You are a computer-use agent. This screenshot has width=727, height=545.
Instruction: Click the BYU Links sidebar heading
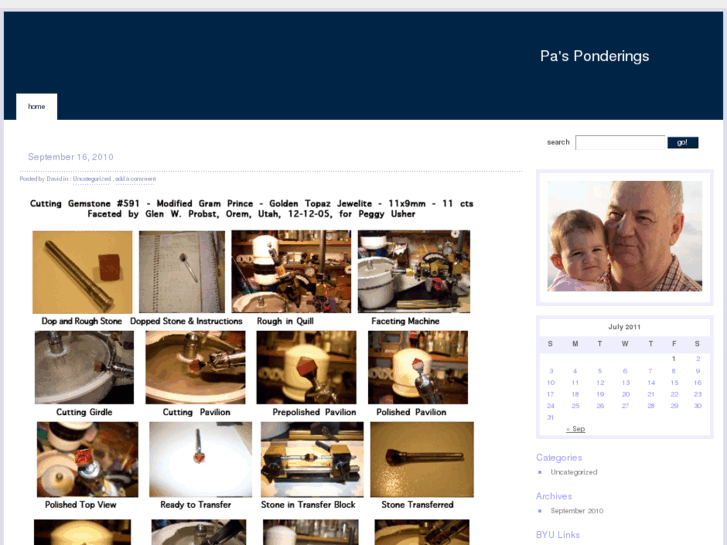[x=558, y=535]
